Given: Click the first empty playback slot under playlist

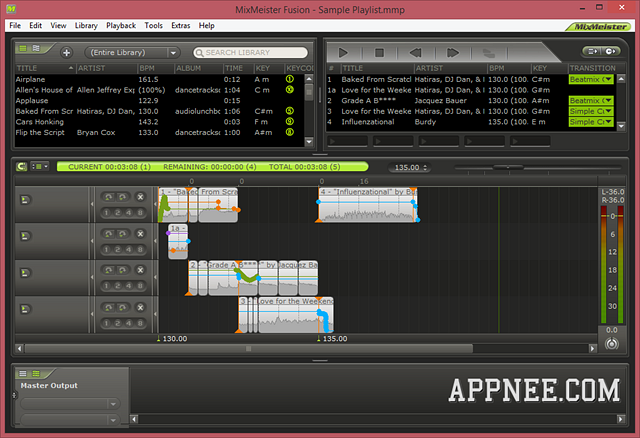Looking at the screenshot, I should (348, 141).
